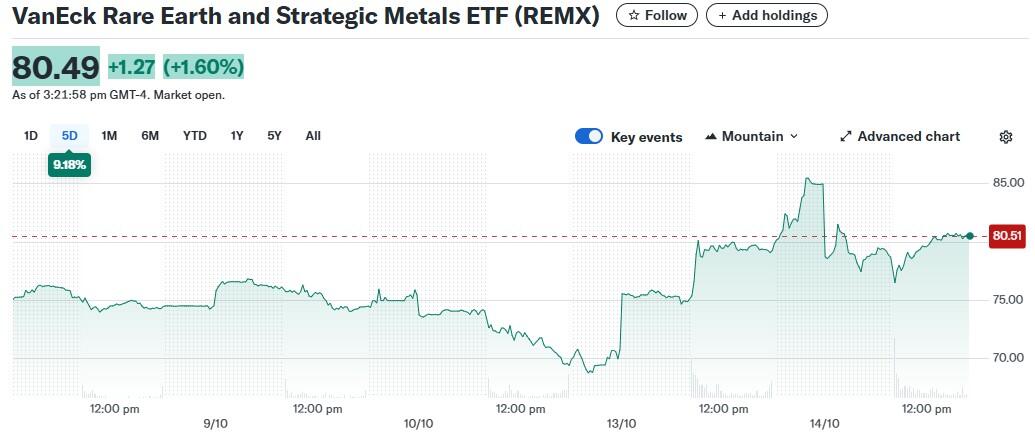Click the plus icon on Add holdings
The width and height of the screenshot is (1035, 446).
722,15
